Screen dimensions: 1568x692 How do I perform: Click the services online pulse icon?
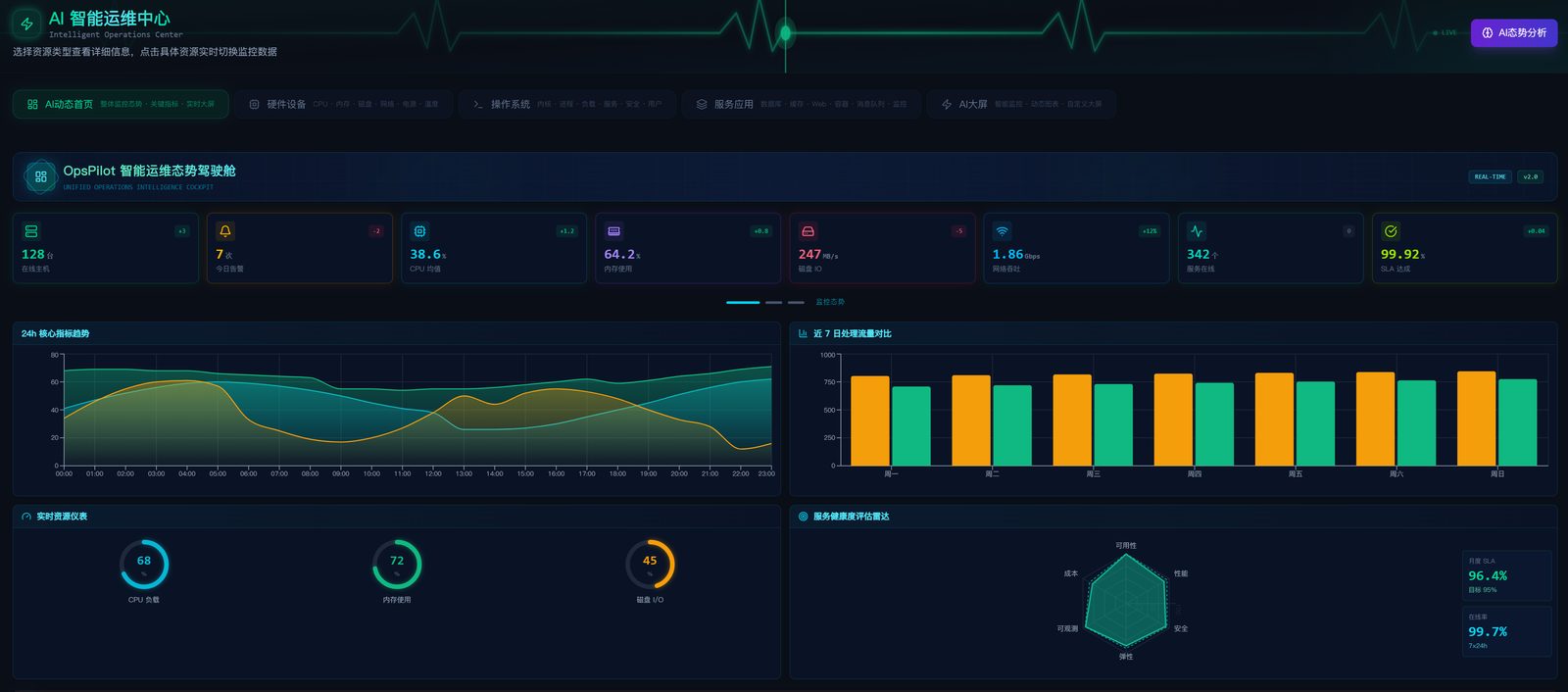click(x=1196, y=231)
